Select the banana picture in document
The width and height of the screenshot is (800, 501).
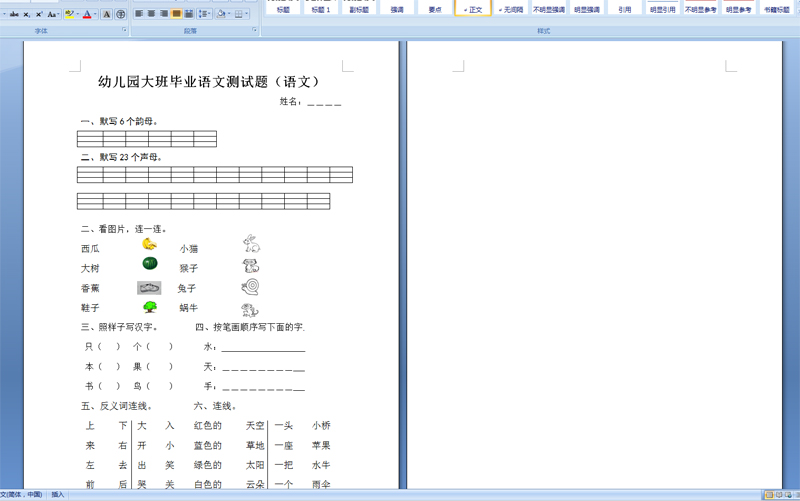[x=149, y=244]
